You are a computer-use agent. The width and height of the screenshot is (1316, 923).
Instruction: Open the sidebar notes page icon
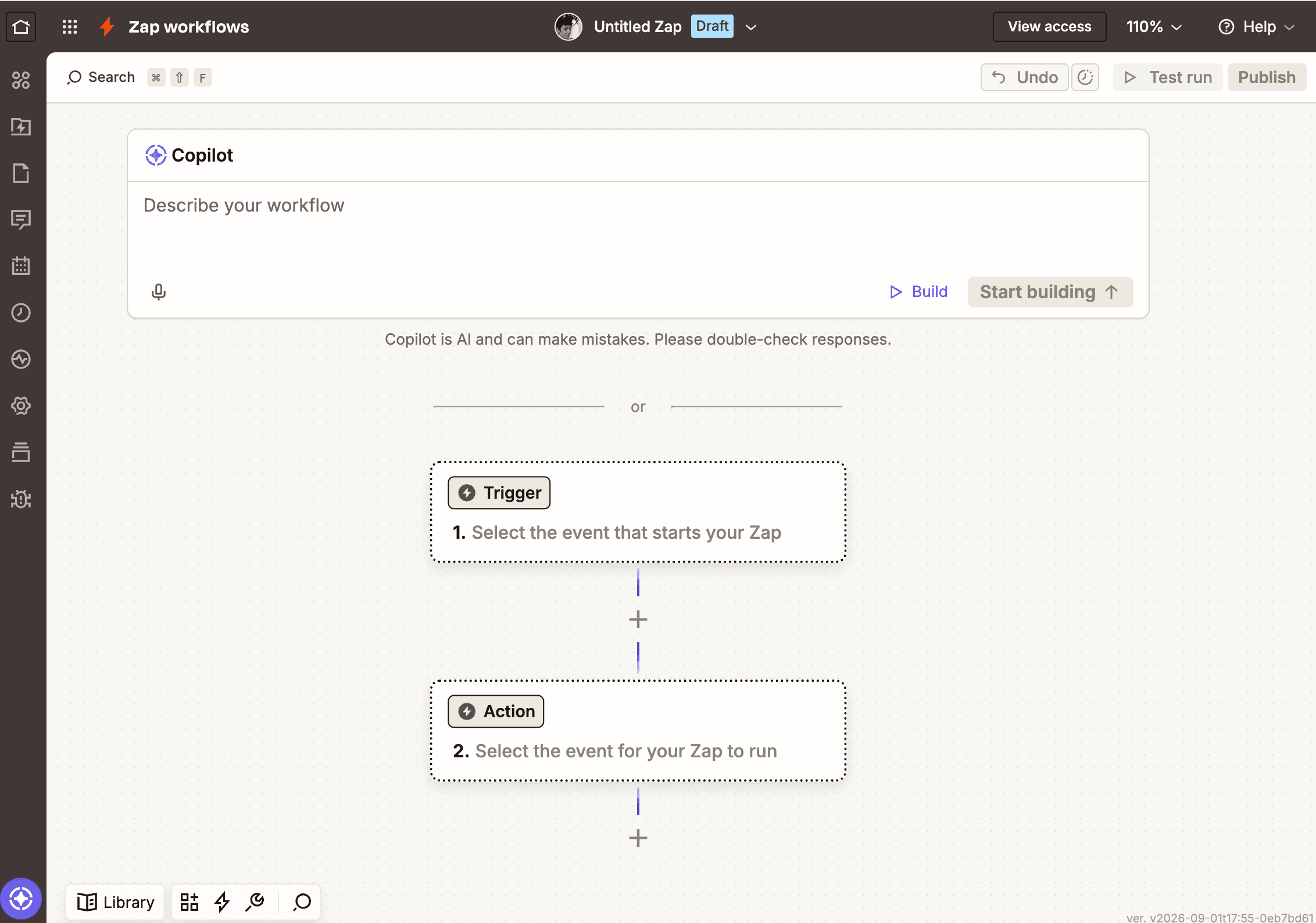pyautogui.click(x=21, y=173)
